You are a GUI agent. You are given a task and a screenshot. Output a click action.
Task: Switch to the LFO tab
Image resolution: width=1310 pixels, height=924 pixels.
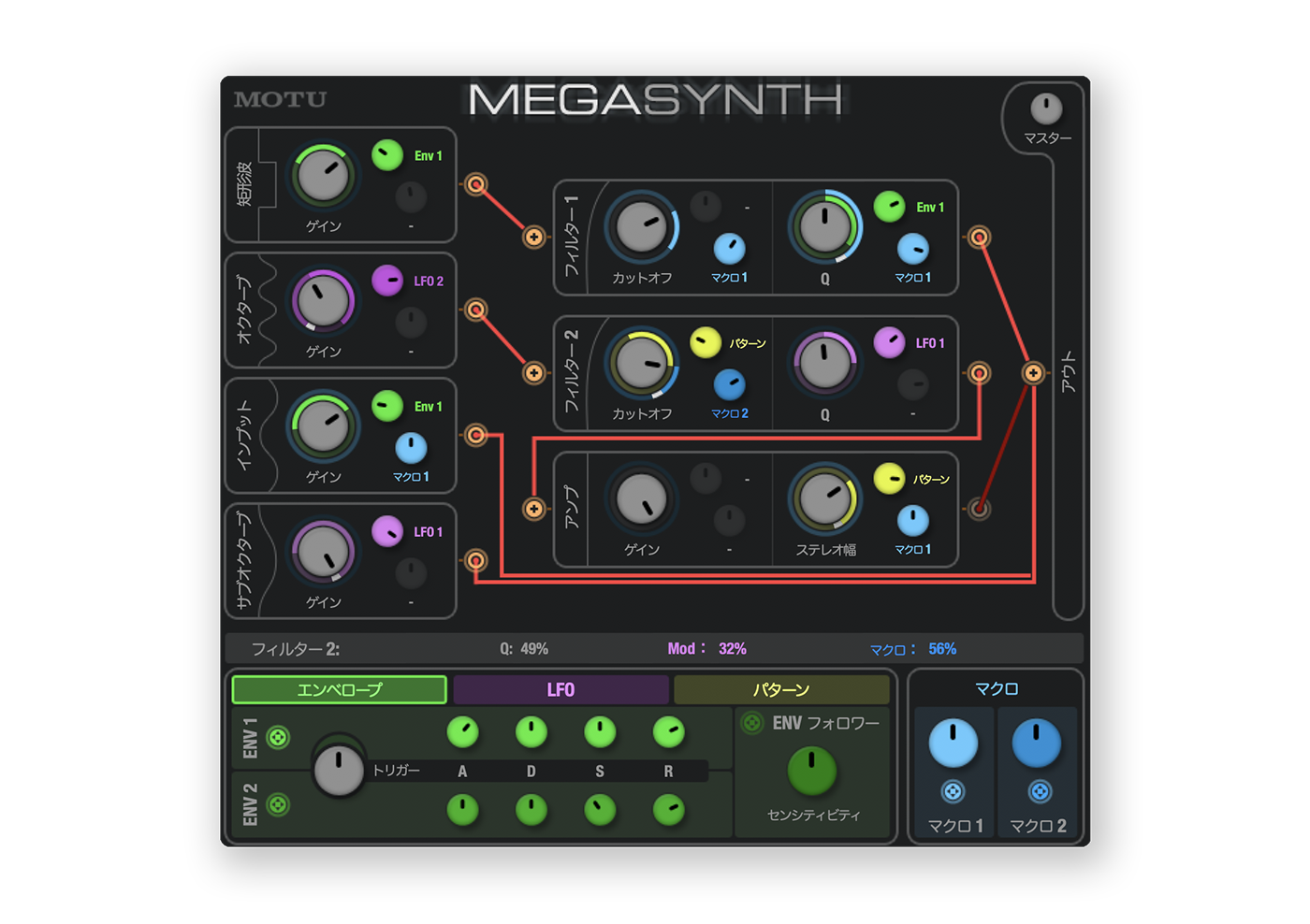560,690
